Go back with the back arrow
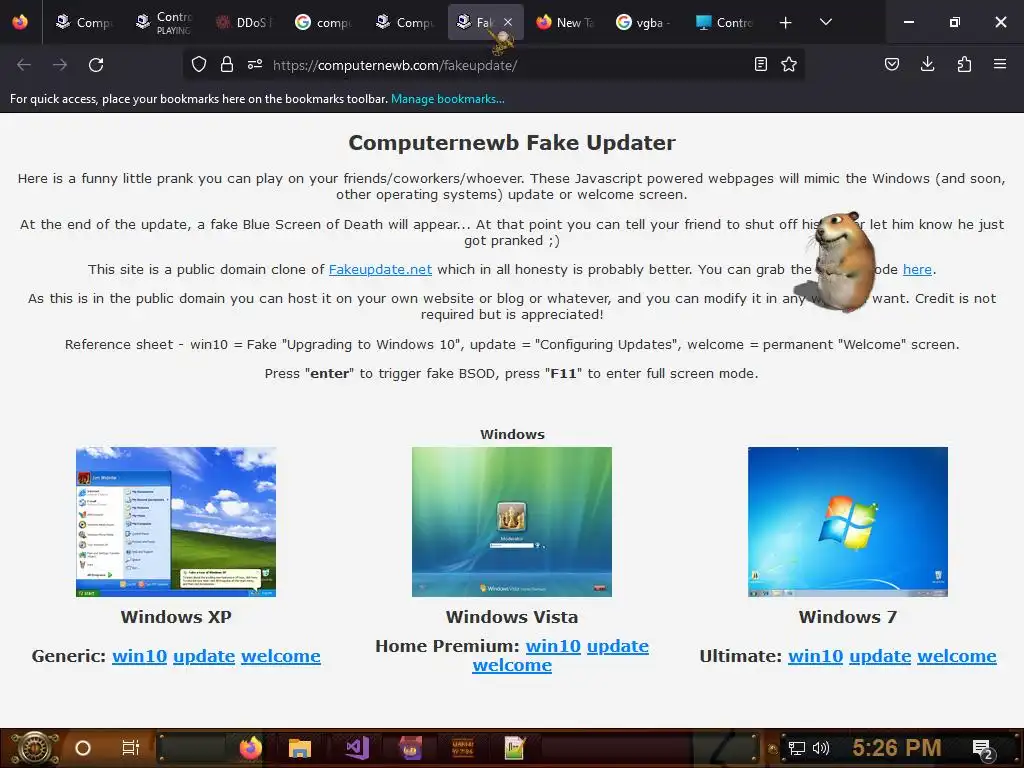This screenshot has height=768, width=1024. [24, 65]
